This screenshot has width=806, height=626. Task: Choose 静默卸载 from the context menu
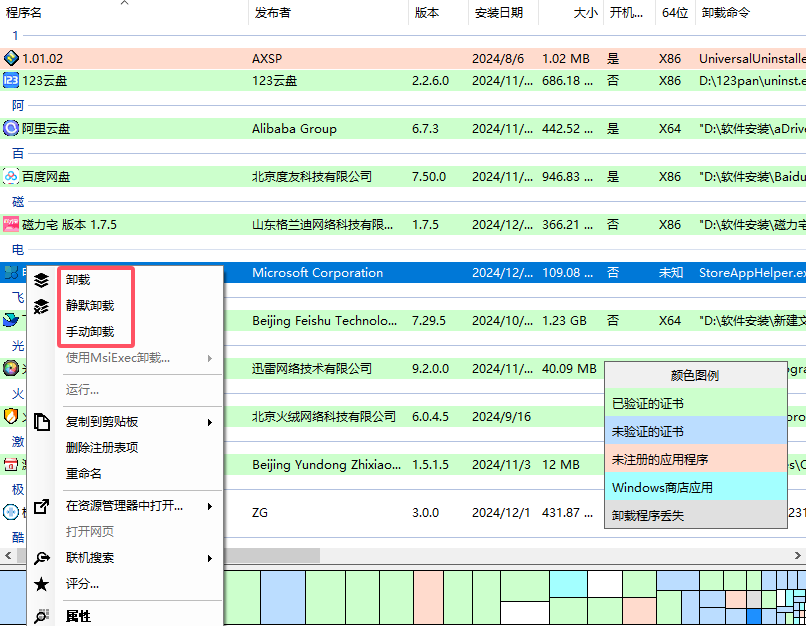90,306
